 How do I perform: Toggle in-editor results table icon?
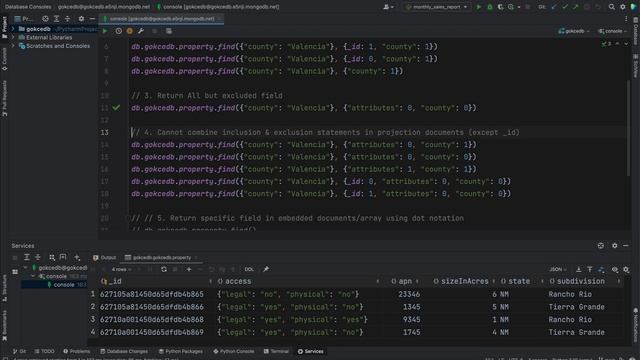(x=169, y=31)
